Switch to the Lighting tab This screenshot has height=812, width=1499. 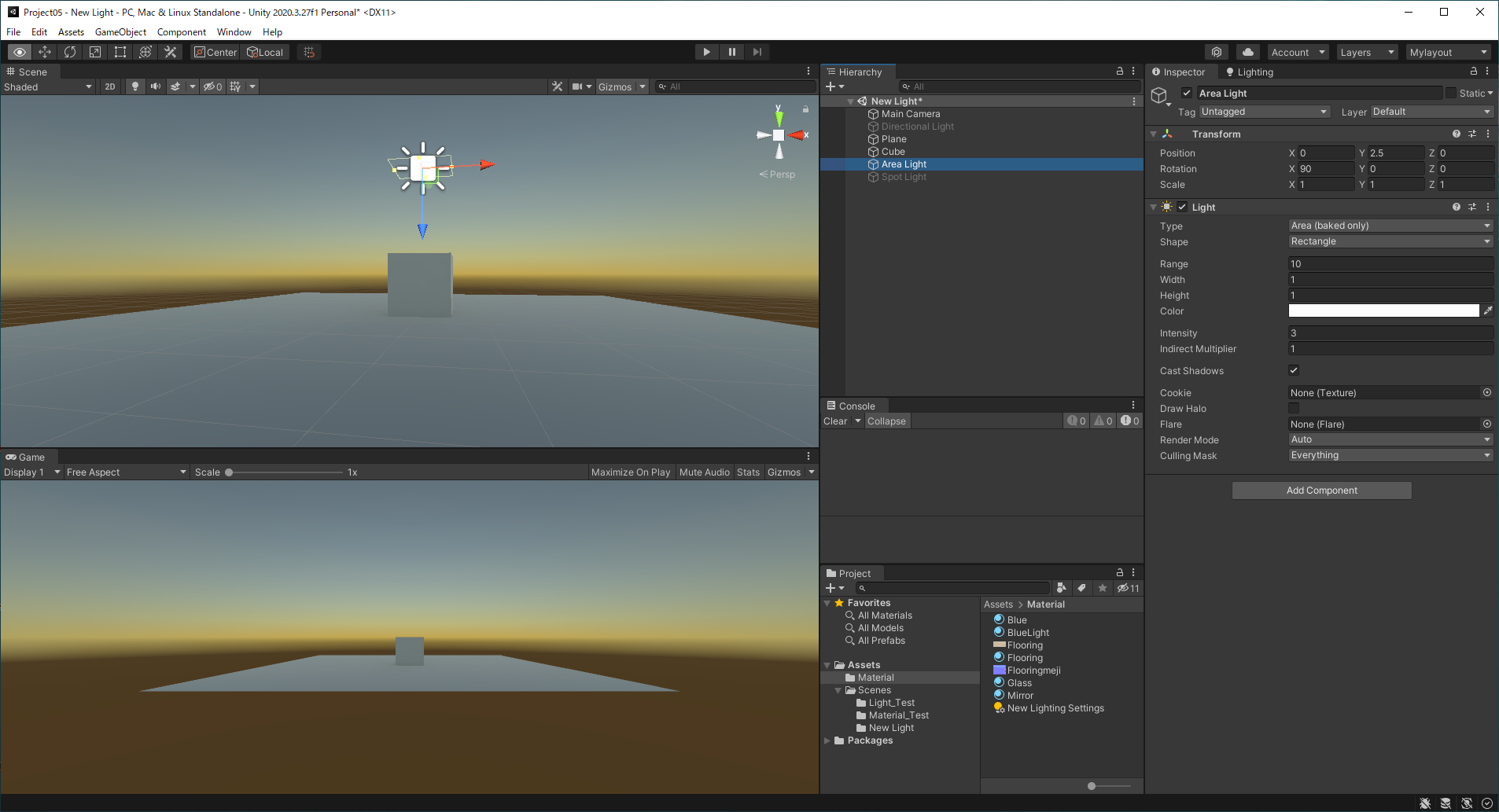1250,72
